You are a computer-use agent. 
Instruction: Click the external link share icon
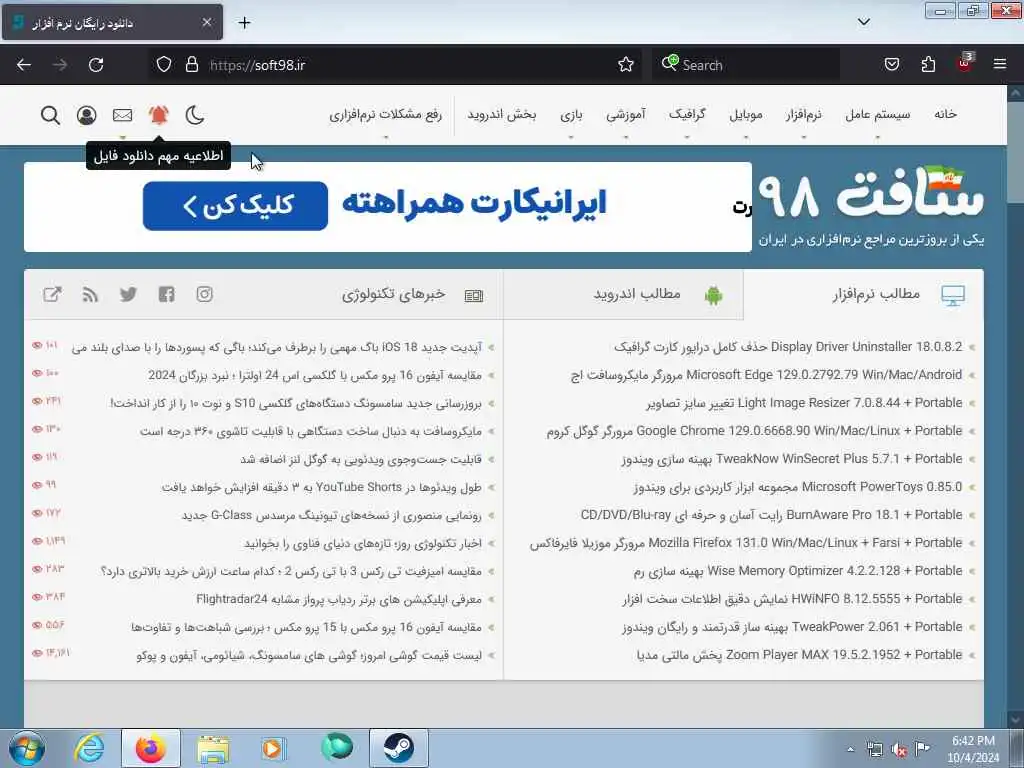pyautogui.click(x=52, y=294)
